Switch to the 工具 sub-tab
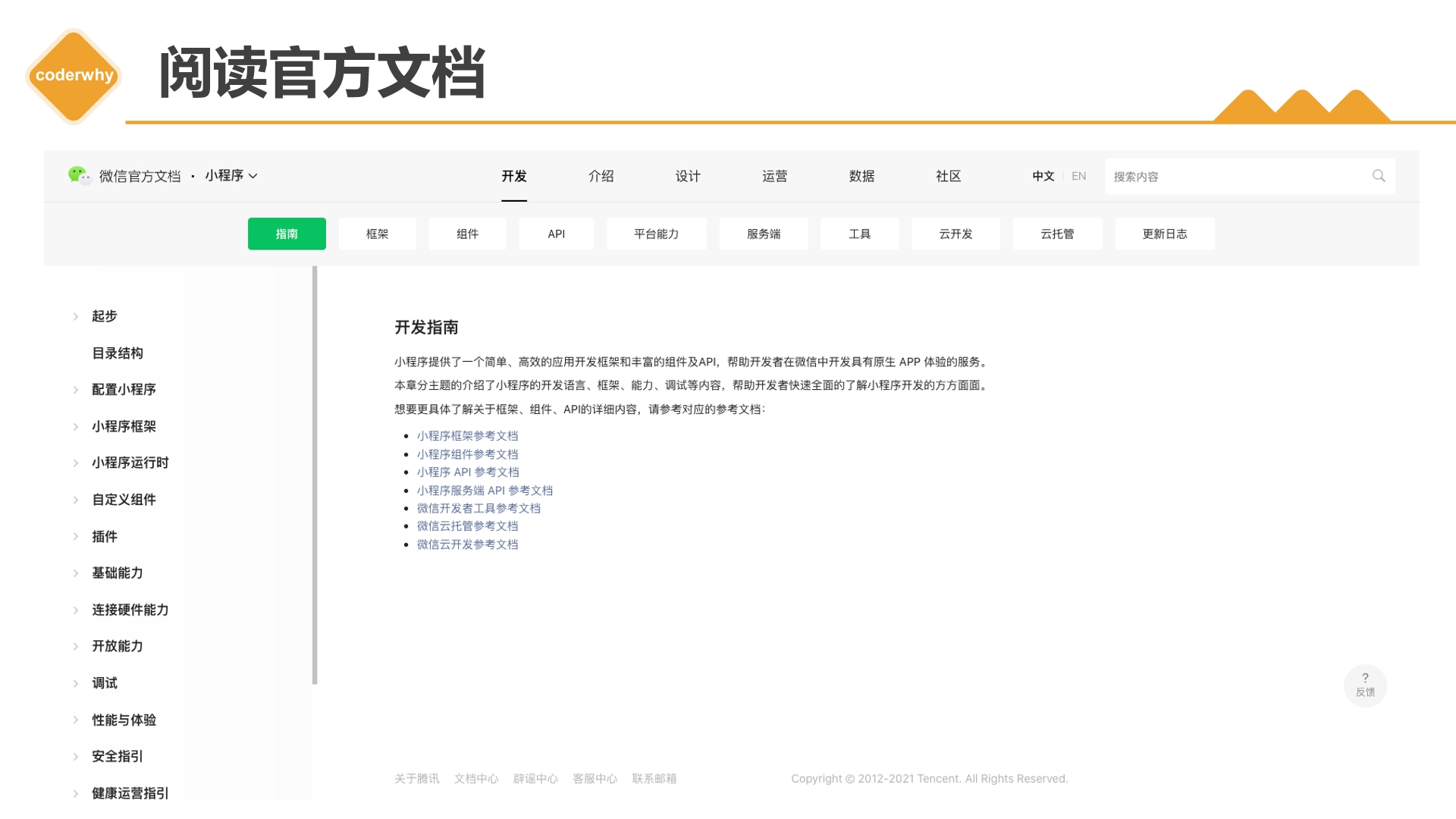The height and width of the screenshot is (819, 1456). coord(860,234)
